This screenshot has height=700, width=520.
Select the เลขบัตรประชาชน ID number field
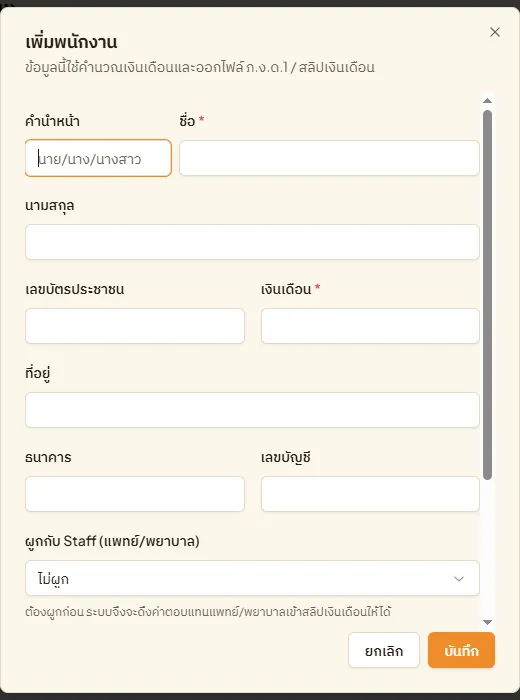[x=135, y=326]
